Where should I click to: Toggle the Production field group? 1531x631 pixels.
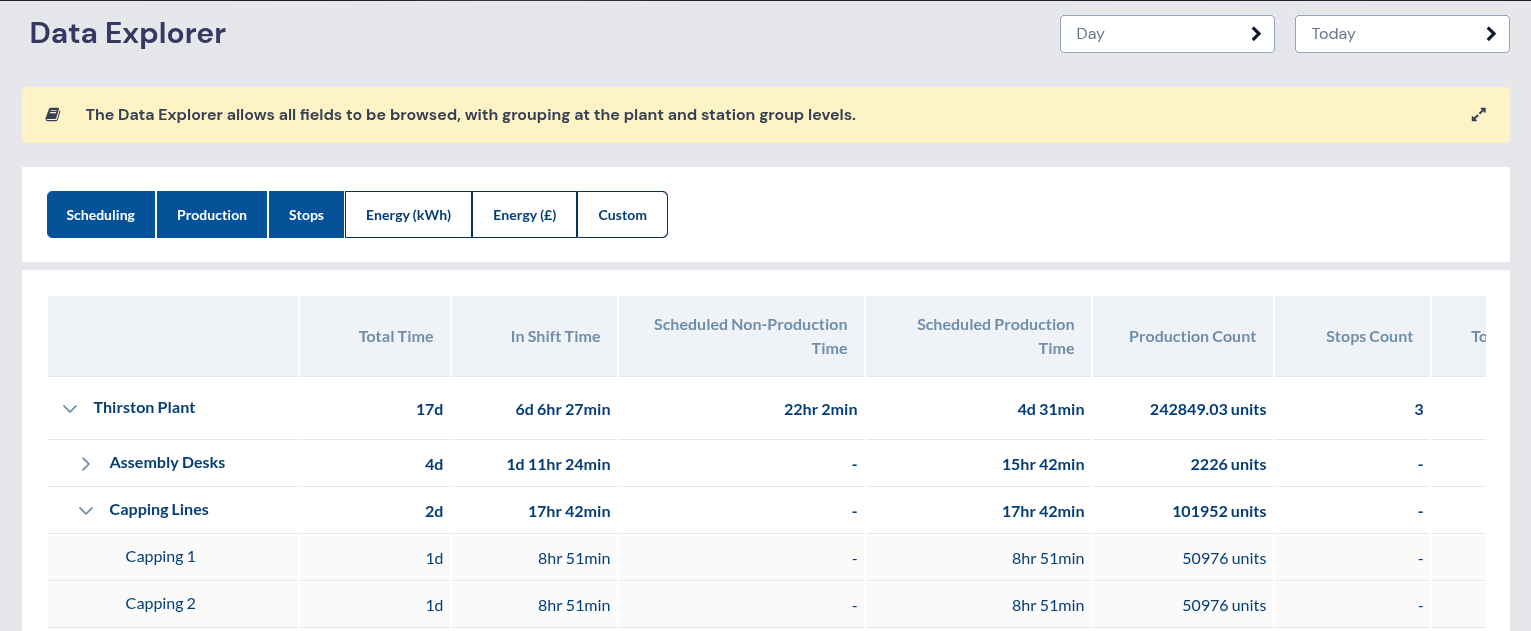pos(212,215)
